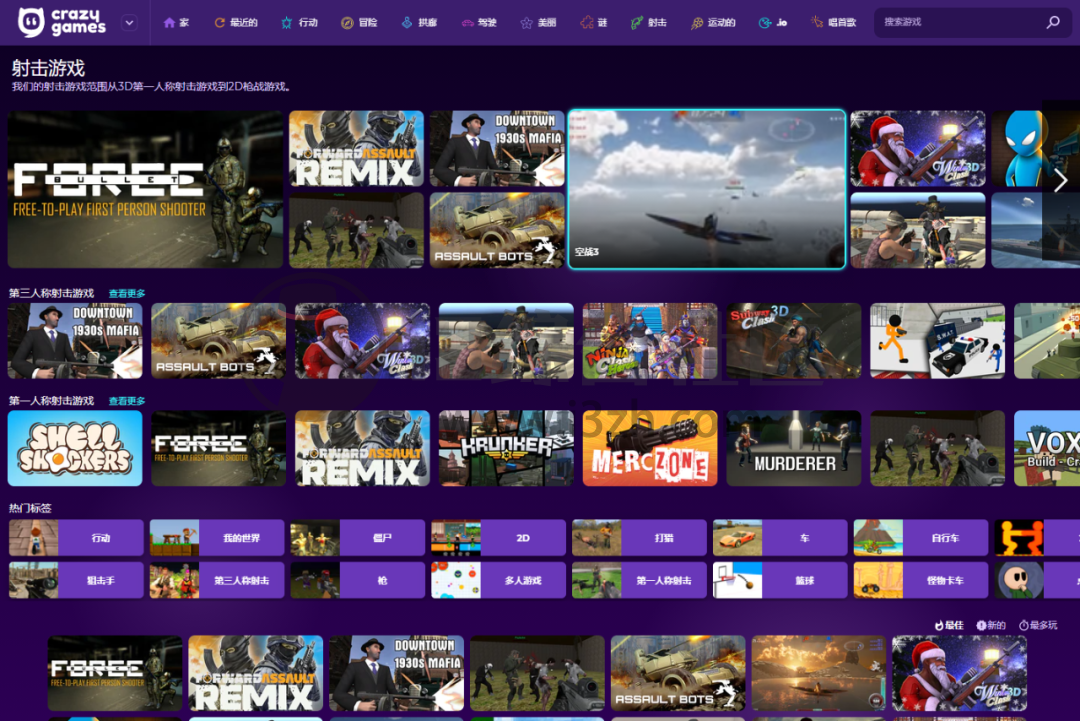Viewport: 1080px width, 721px height.
Task: Select the 打猎 hunting tag
Action: pyautogui.click(x=639, y=538)
